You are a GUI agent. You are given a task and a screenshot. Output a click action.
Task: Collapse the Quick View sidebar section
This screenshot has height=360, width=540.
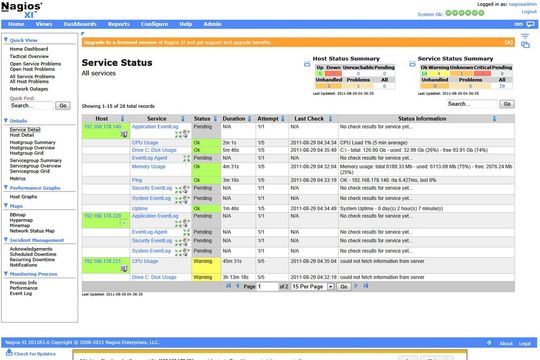point(6,40)
